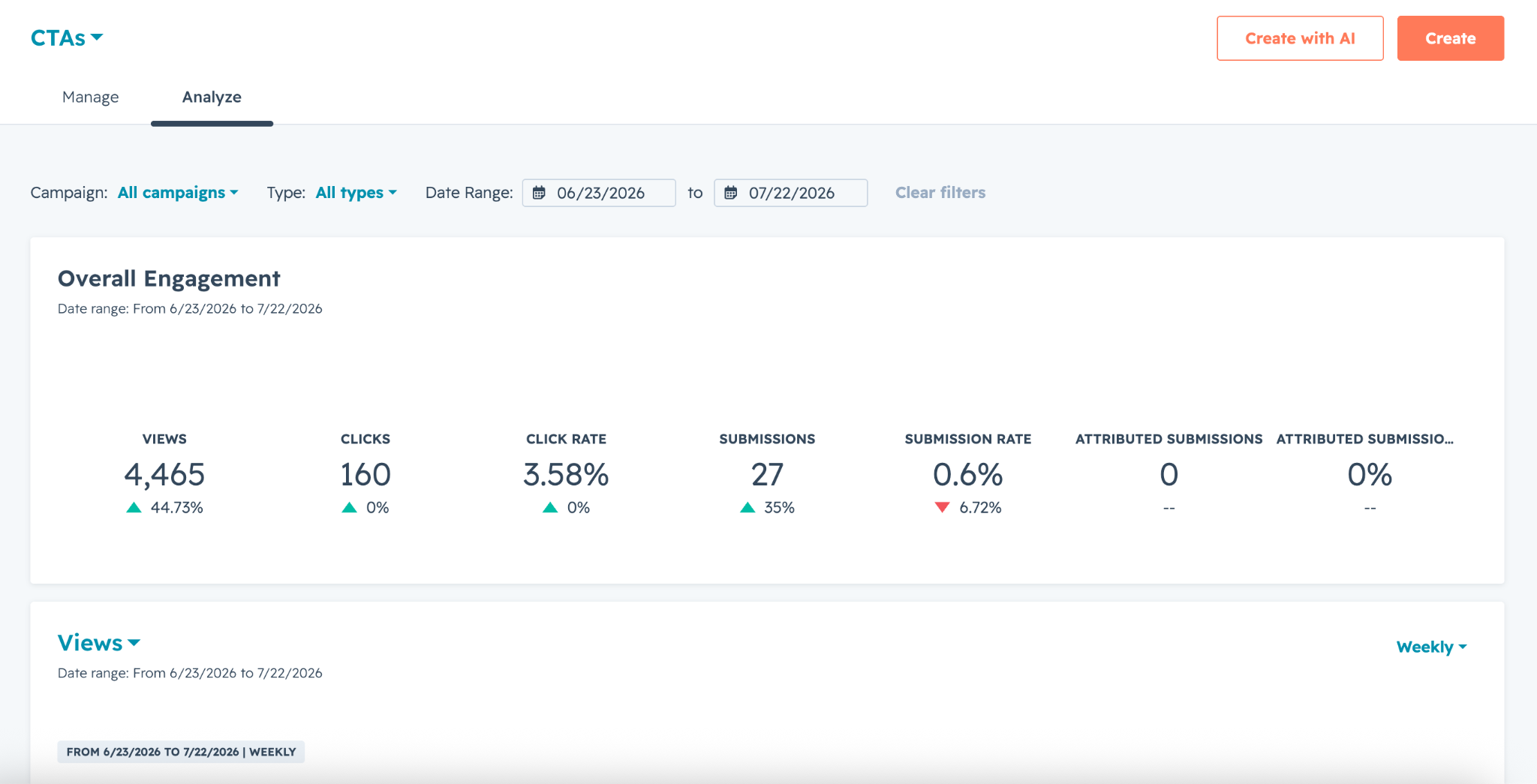Click the CLICK RATE column label

pyautogui.click(x=566, y=439)
